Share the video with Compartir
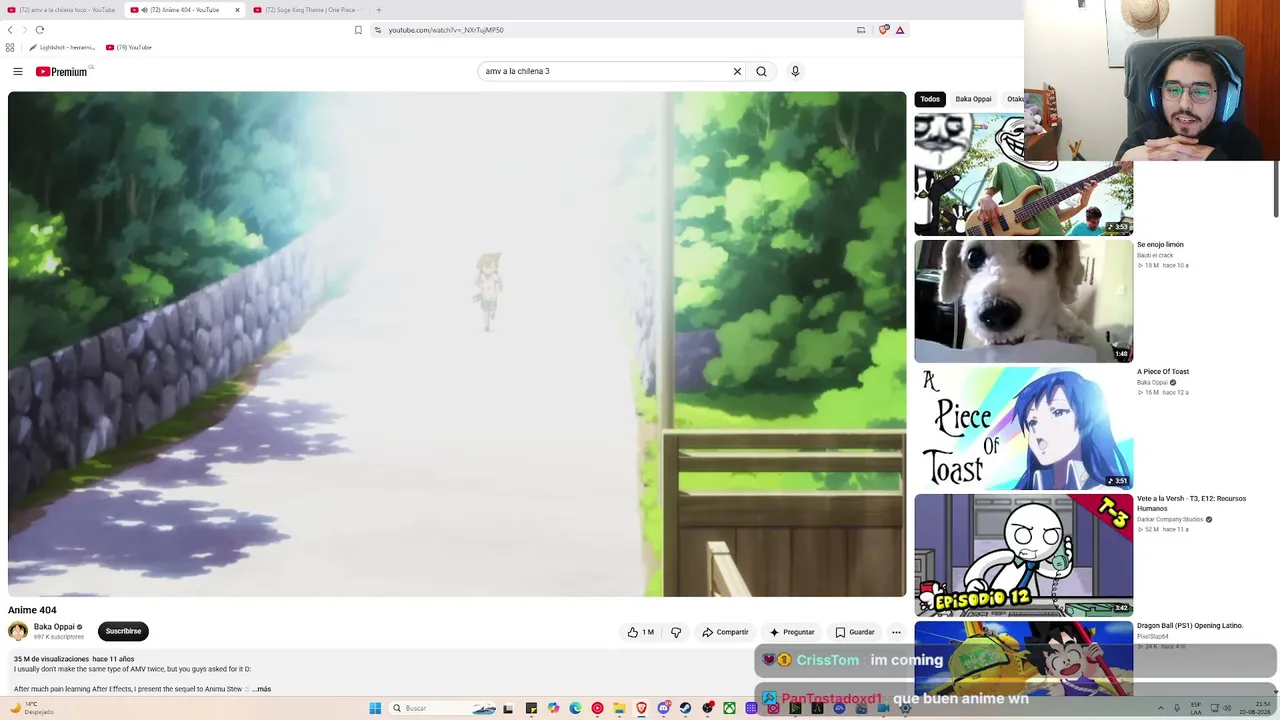The width and height of the screenshot is (1280, 720). point(725,632)
